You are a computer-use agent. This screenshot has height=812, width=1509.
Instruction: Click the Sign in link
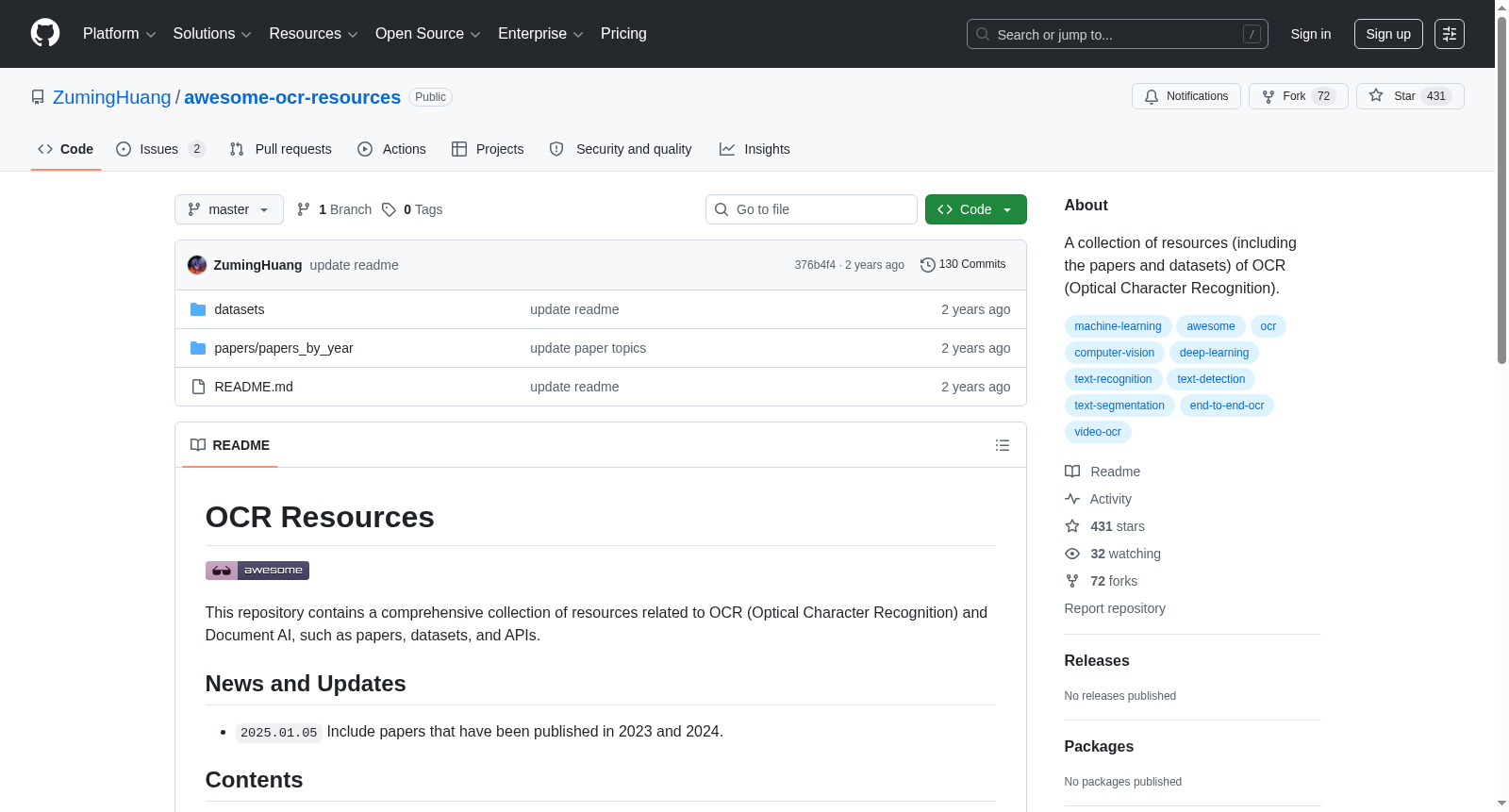point(1310,34)
